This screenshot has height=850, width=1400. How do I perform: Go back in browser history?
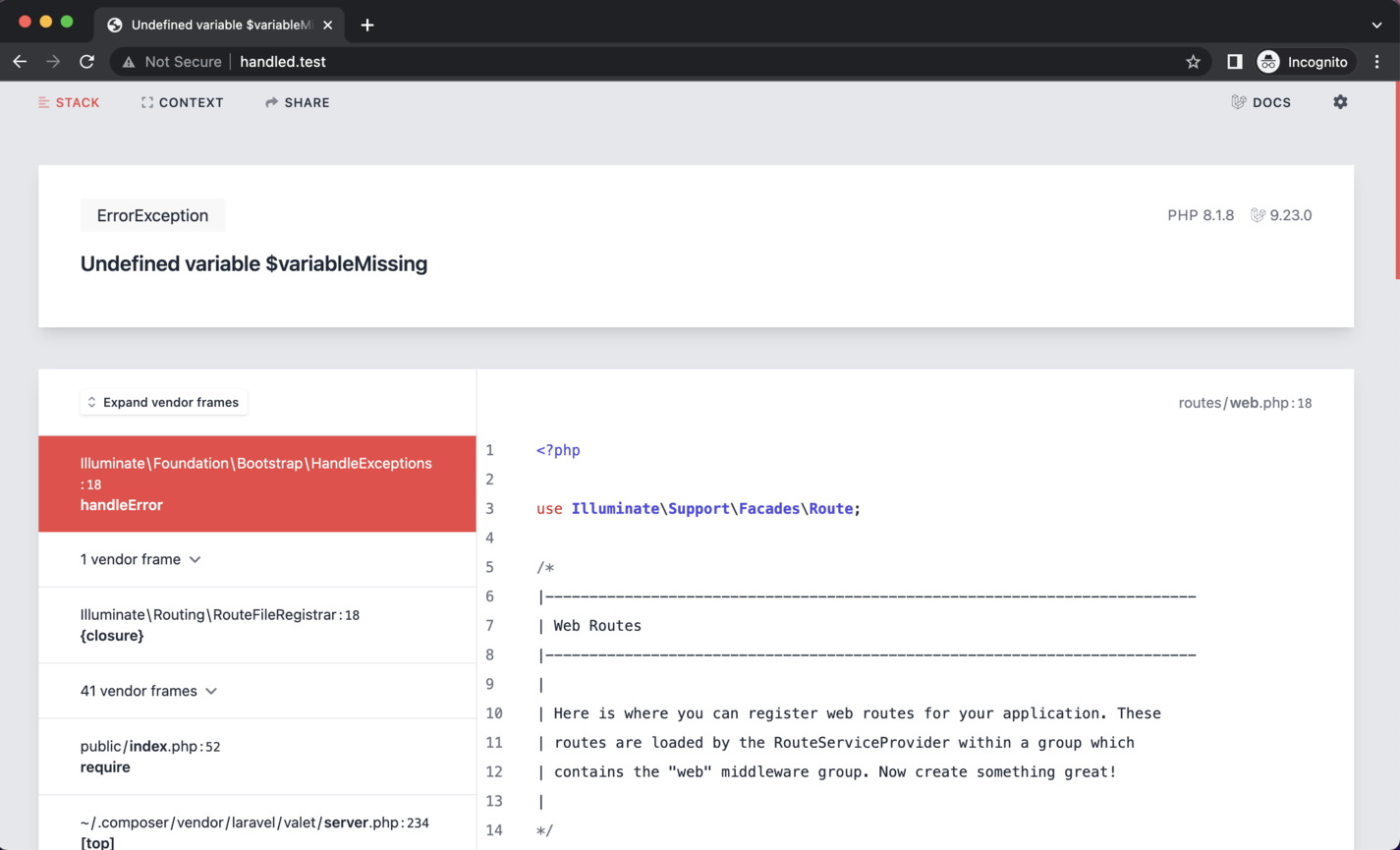[x=20, y=62]
